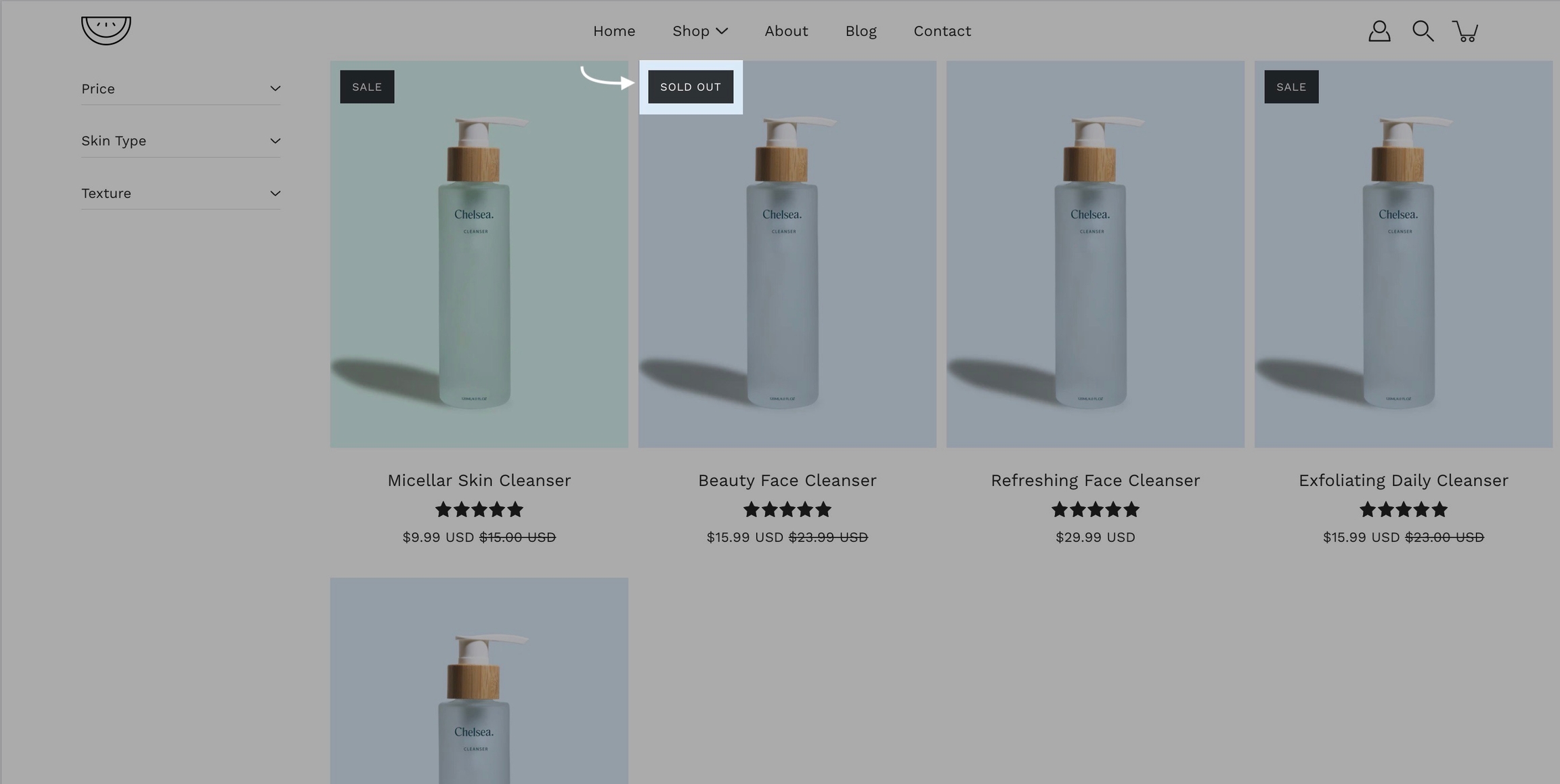
Task: Open the About page
Action: tap(786, 31)
